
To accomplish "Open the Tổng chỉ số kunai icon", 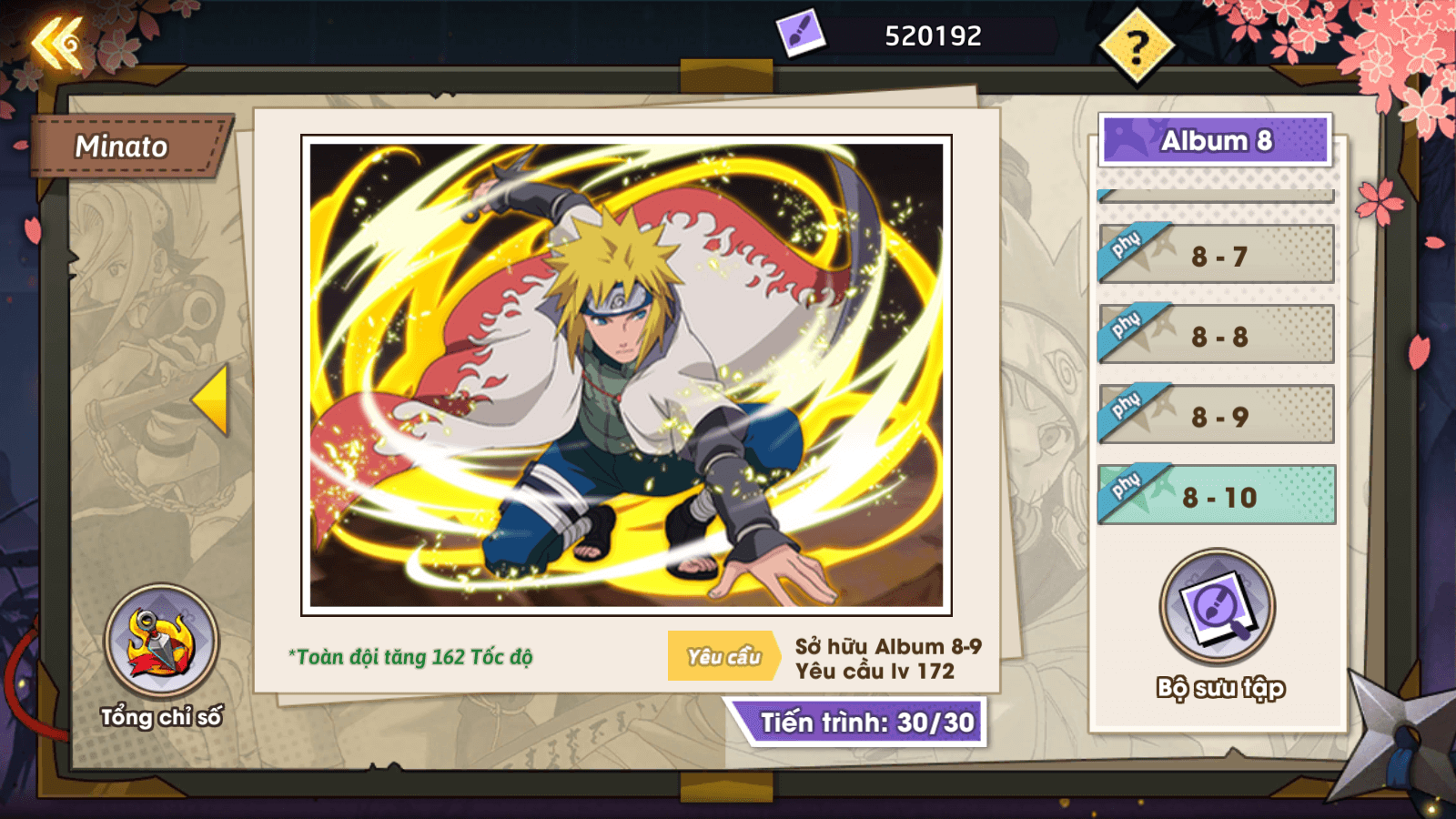I will coord(161,642).
